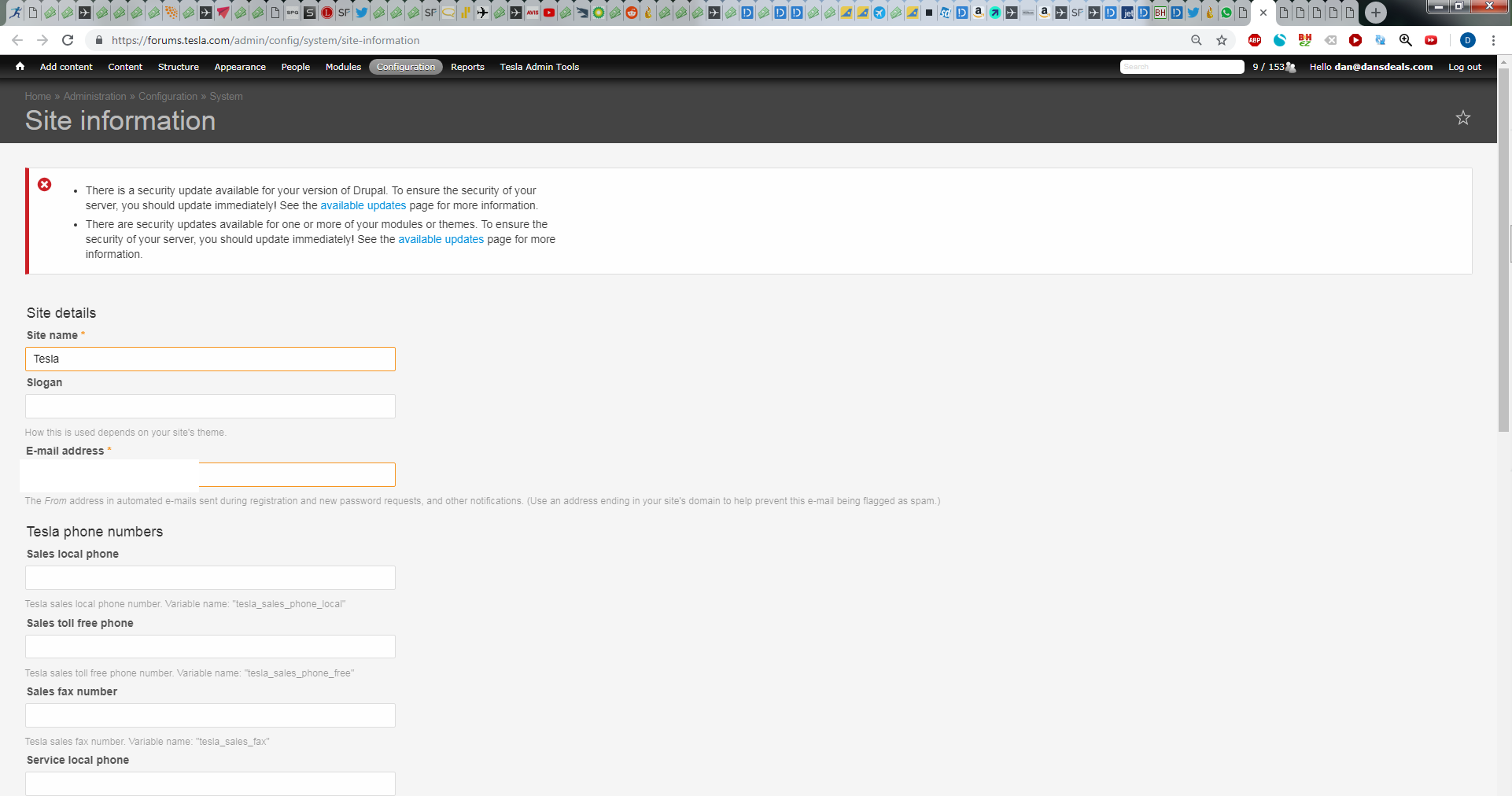Open the red play-button extension
1512x796 pixels.
tap(1355, 40)
